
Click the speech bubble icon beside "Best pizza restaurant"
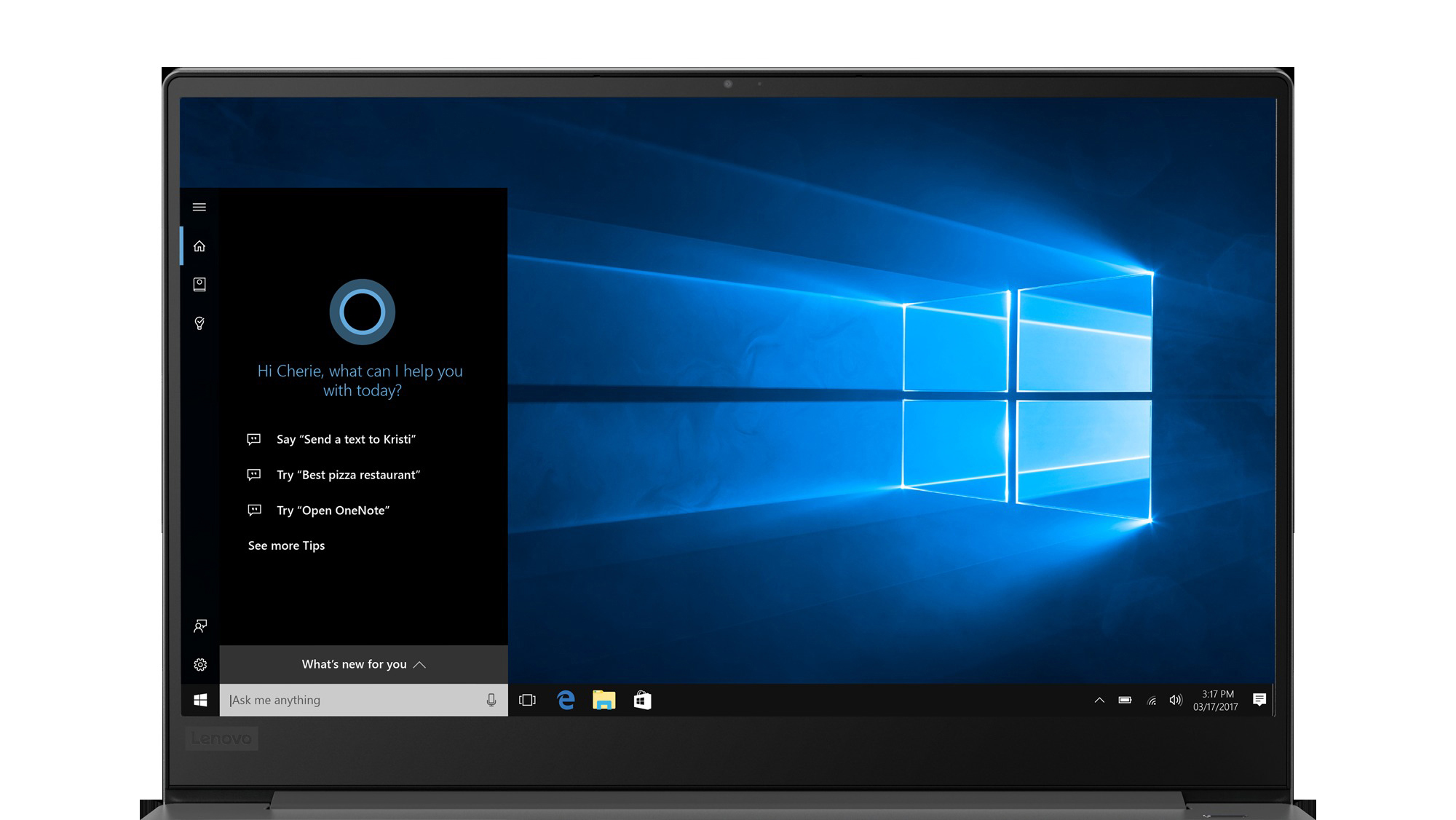click(254, 475)
